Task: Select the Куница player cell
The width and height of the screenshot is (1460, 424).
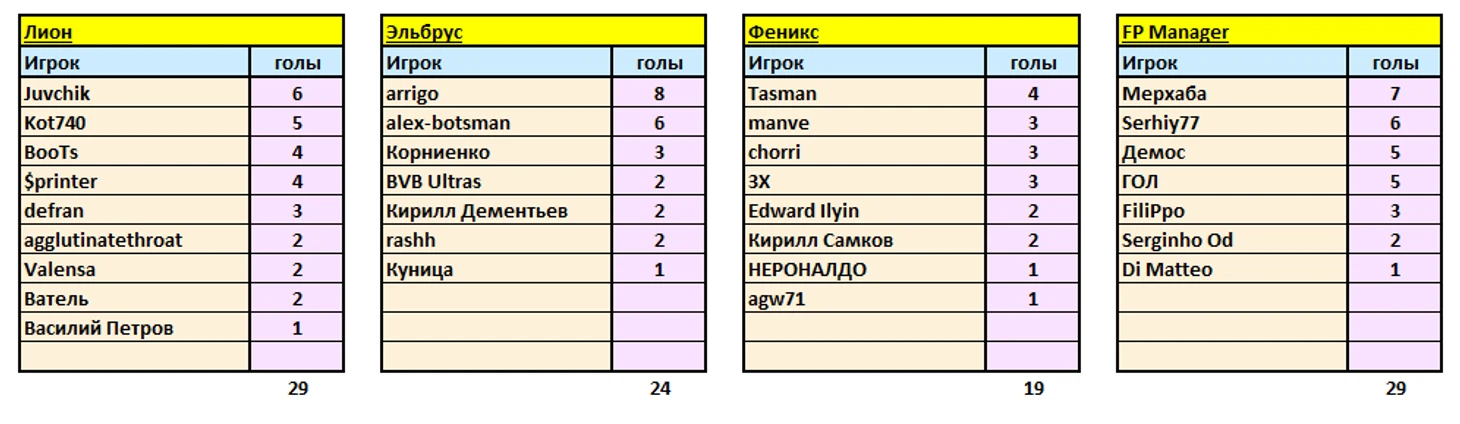Action: (420, 269)
